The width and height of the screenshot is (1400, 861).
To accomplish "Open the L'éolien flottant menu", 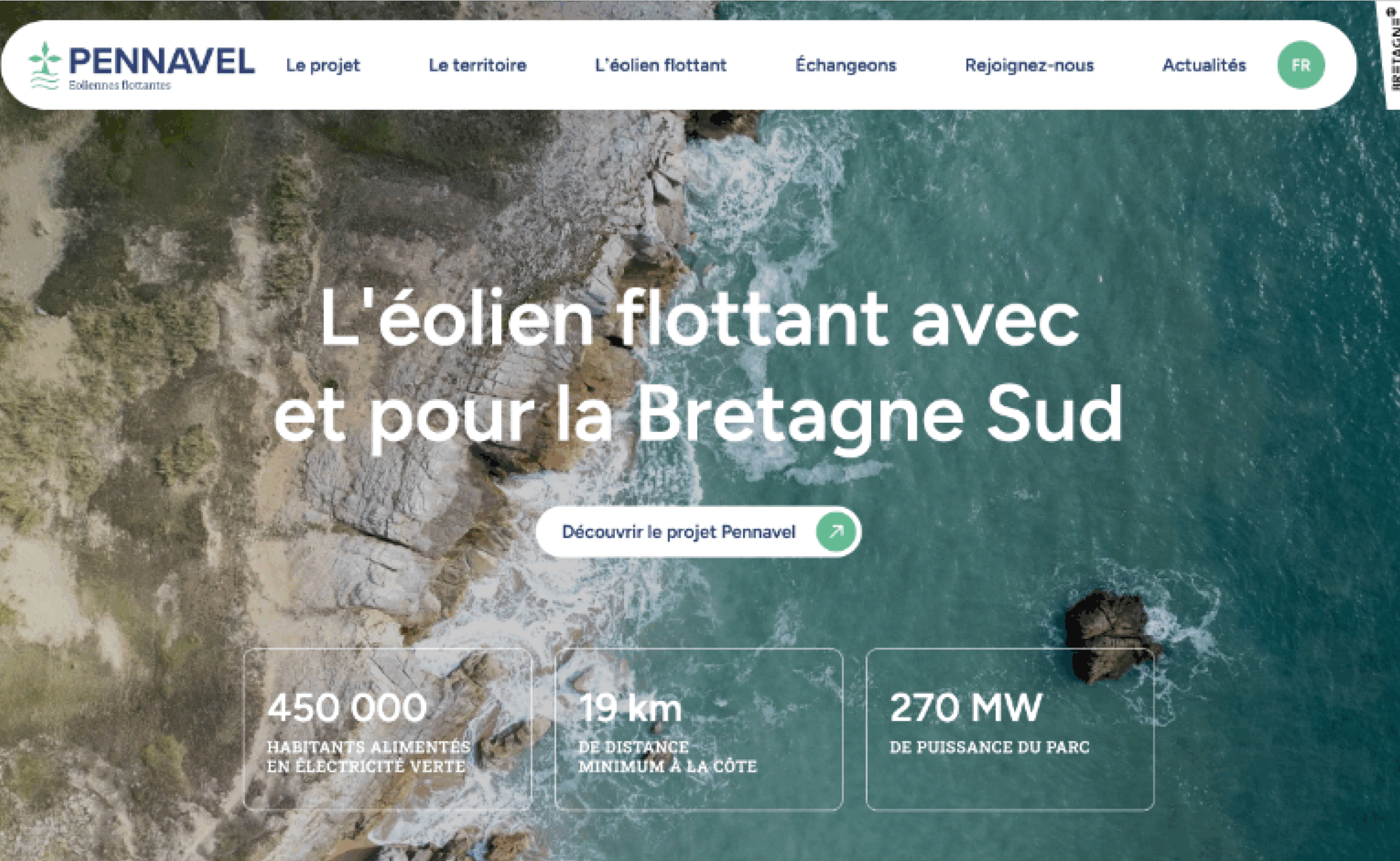I will point(661,66).
